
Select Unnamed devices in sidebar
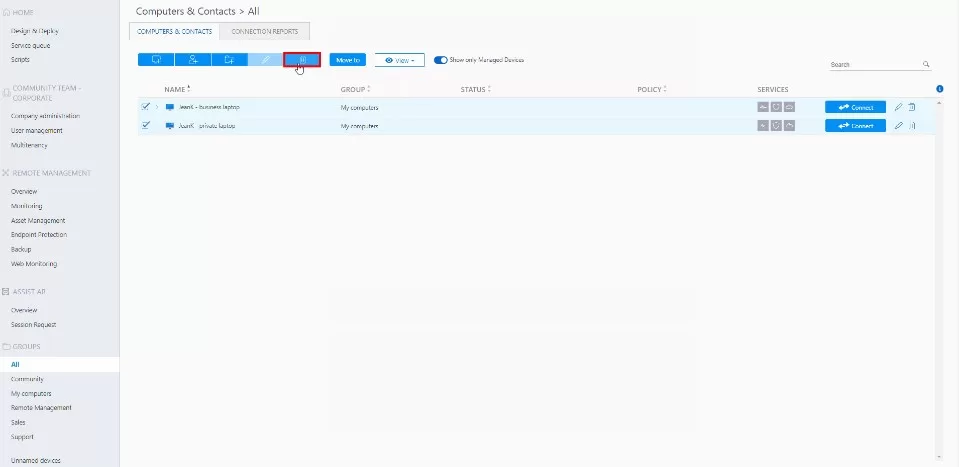click(35, 460)
